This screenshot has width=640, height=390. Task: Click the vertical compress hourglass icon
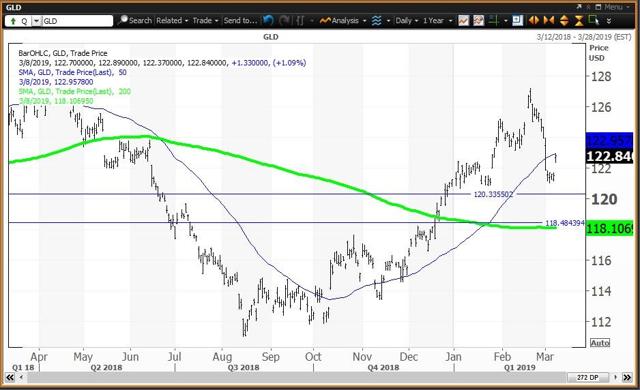(x=579, y=20)
